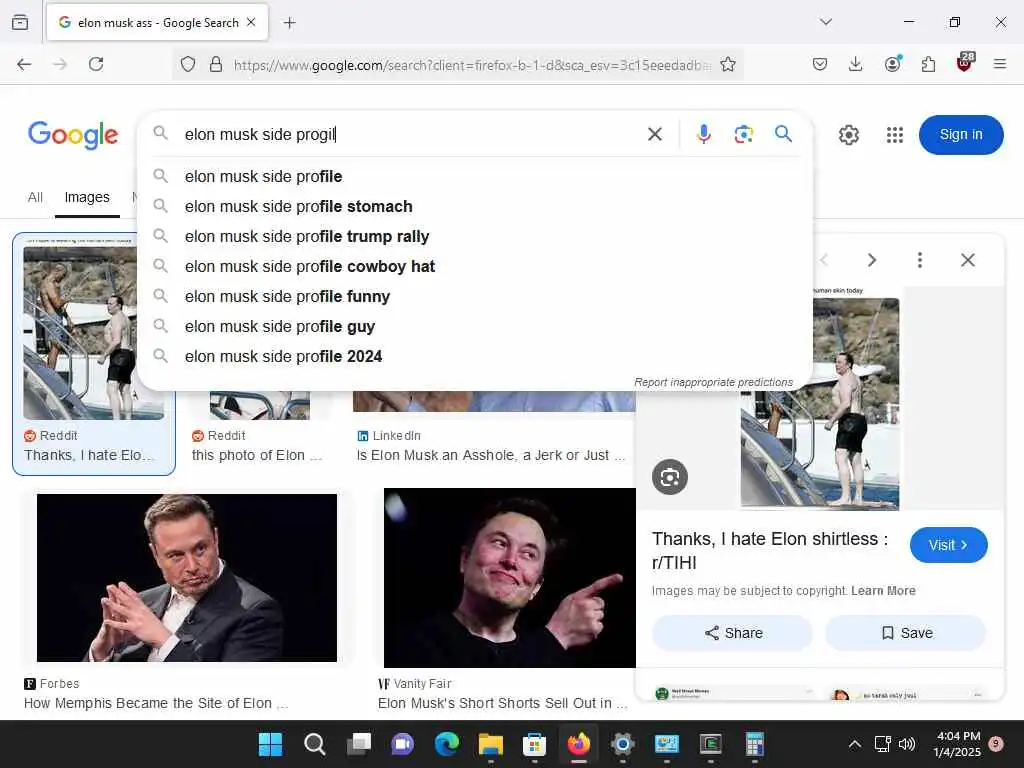Bookmark this page with star icon
The image size is (1024, 768).
tap(728, 64)
